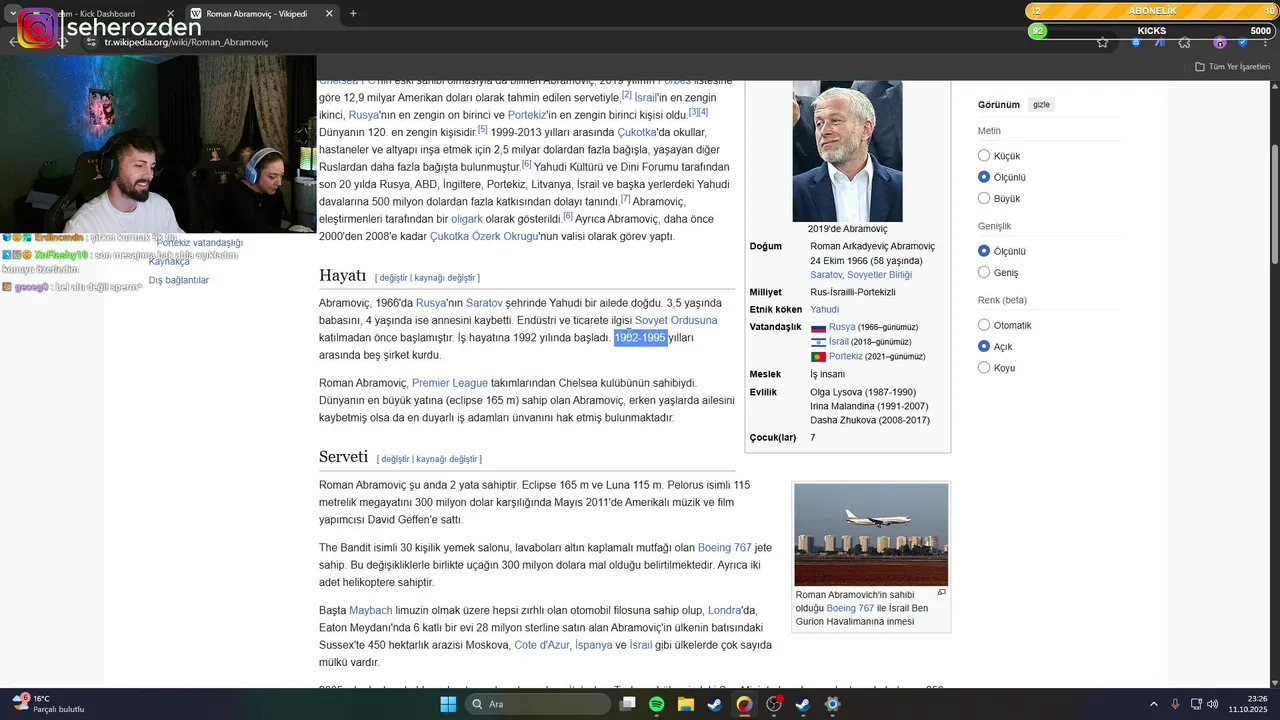The height and width of the screenshot is (720, 1280).
Task: Click kaynağı değiştir next to Hayatı heading
Action: [x=445, y=278]
